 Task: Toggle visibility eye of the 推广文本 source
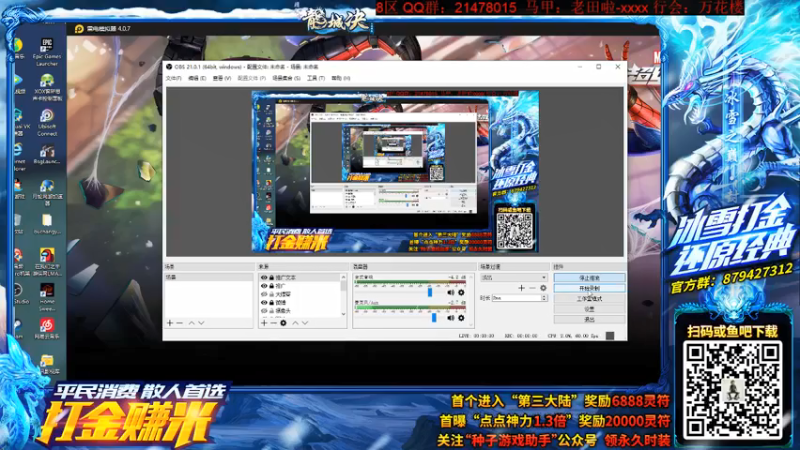click(x=264, y=278)
